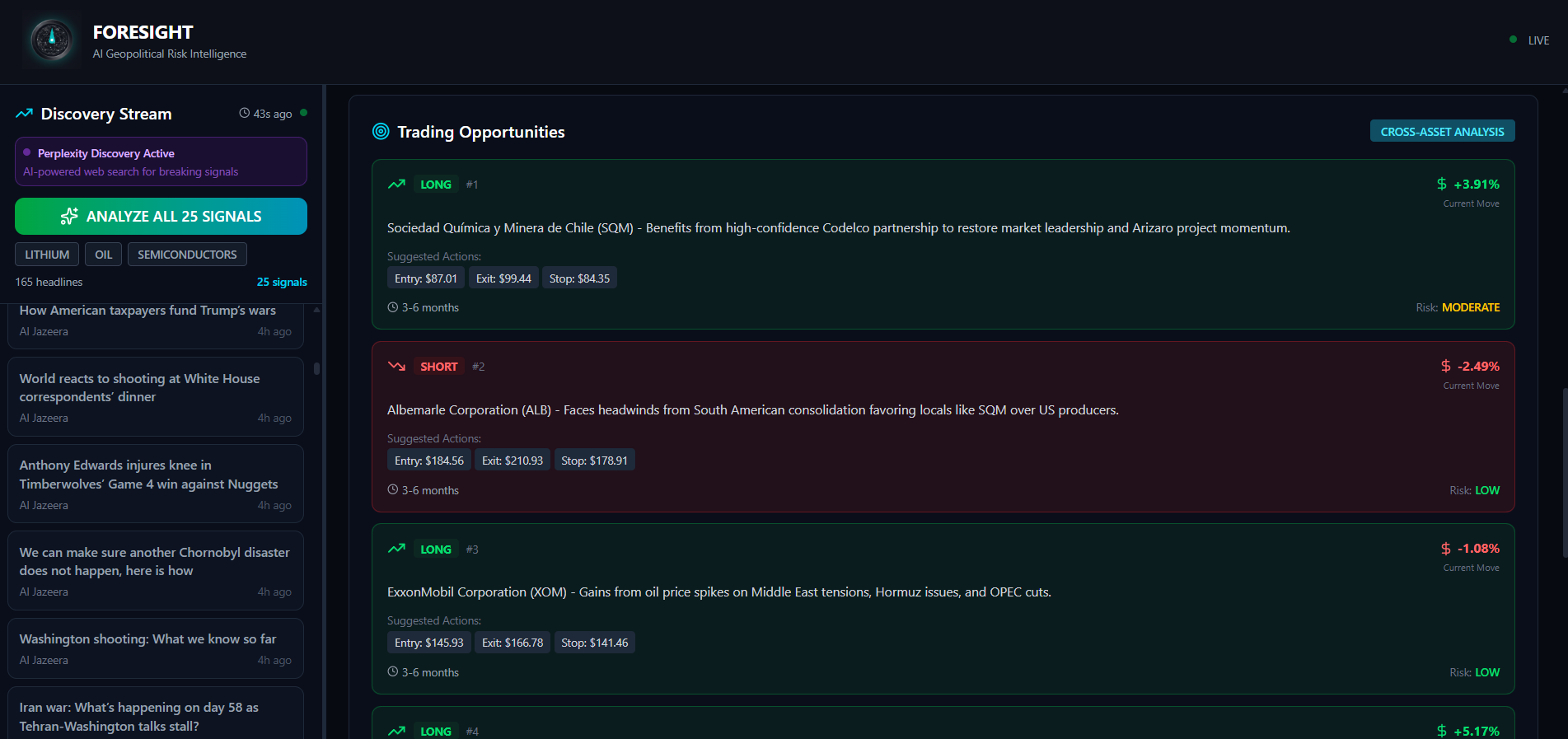The image size is (1568, 739).
Task: Click the headlines list scrollbar thumb
Action: [x=316, y=368]
